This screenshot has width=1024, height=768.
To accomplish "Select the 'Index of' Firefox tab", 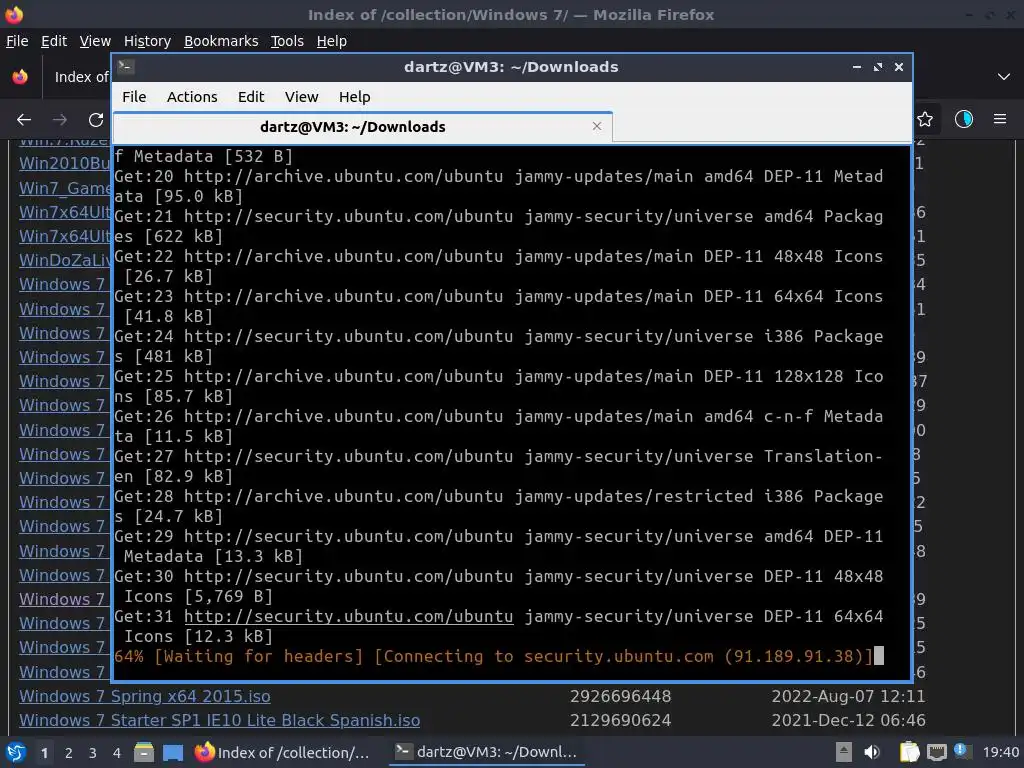I will [78, 77].
